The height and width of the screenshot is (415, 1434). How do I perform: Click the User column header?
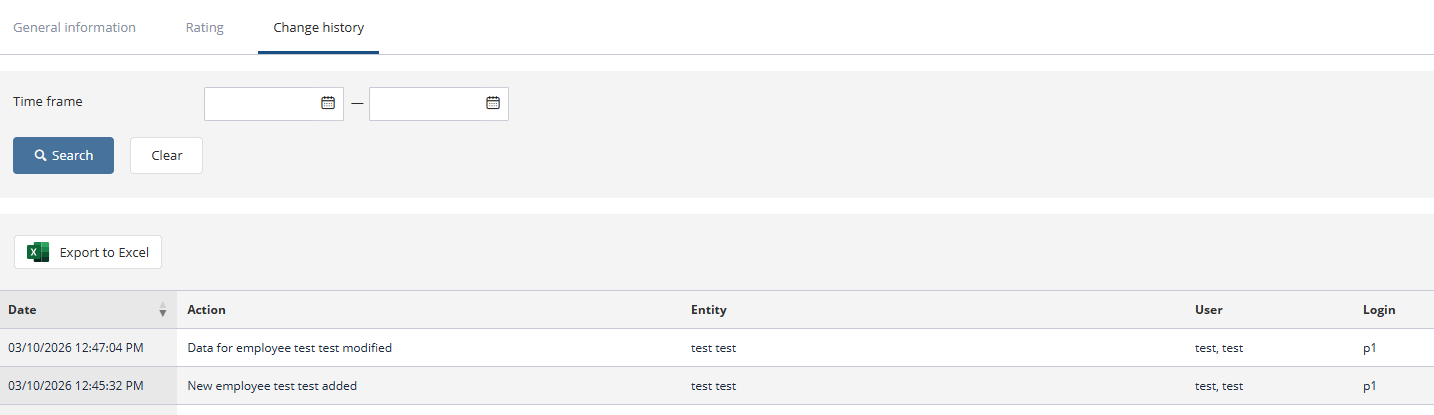1209,310
